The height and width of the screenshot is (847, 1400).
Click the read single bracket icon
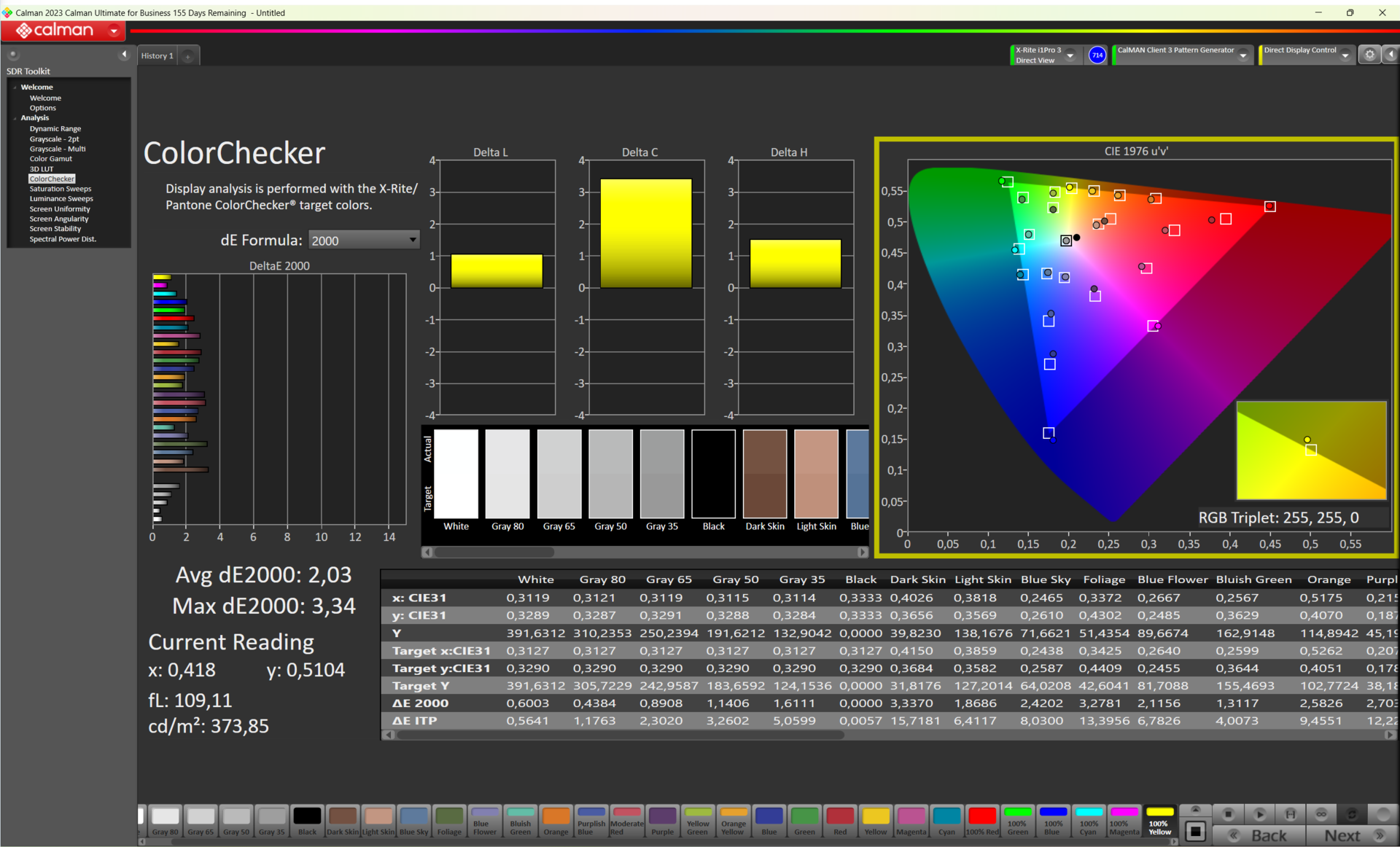pyautogui.click(x=1290, y=814)
